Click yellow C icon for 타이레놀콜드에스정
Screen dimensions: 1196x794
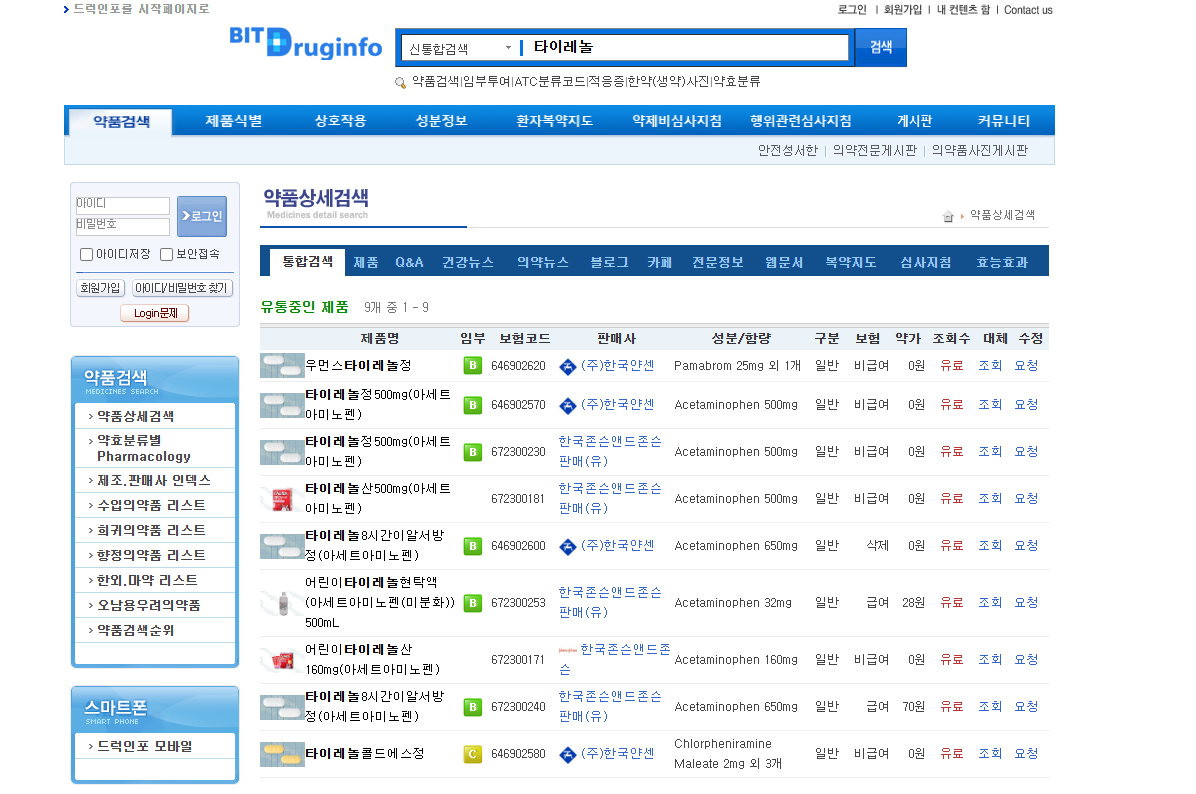pos(473,754)
